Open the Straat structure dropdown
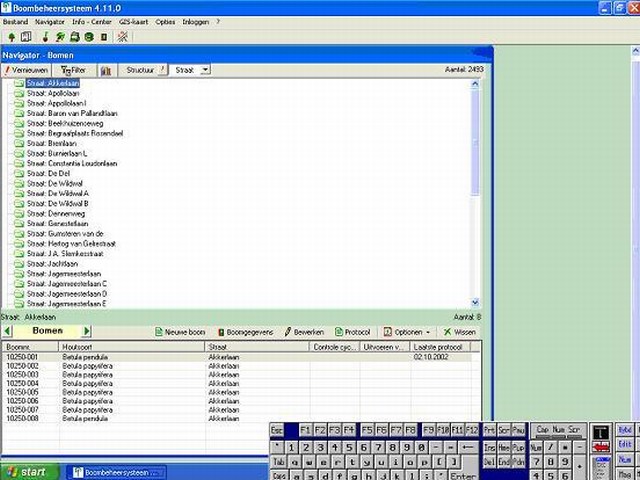The width and height of the screenshot is (640, 480). pyautogui.click(x=205, y=70)
